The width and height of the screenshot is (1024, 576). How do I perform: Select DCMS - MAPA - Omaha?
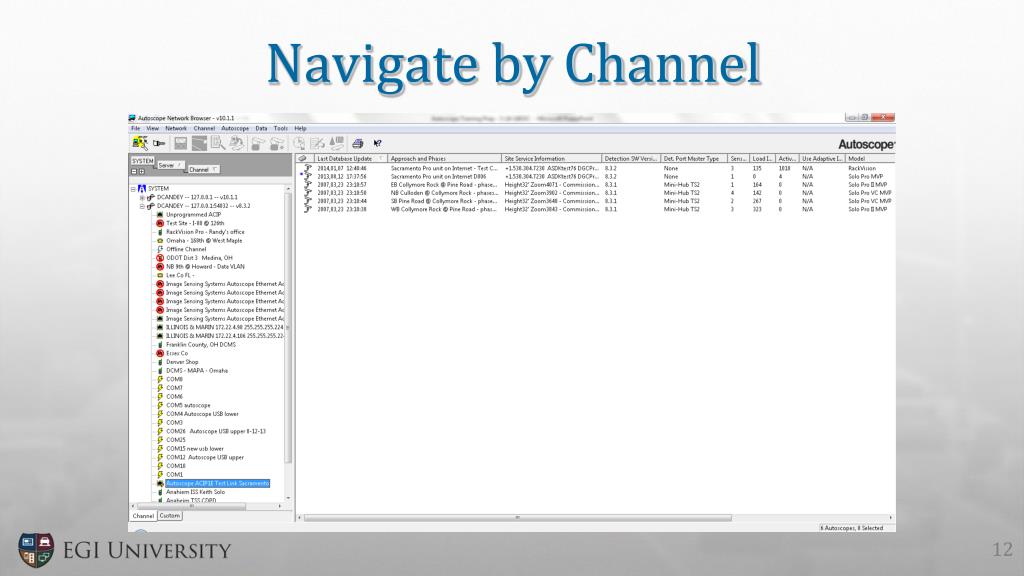(x=197, y=371)
